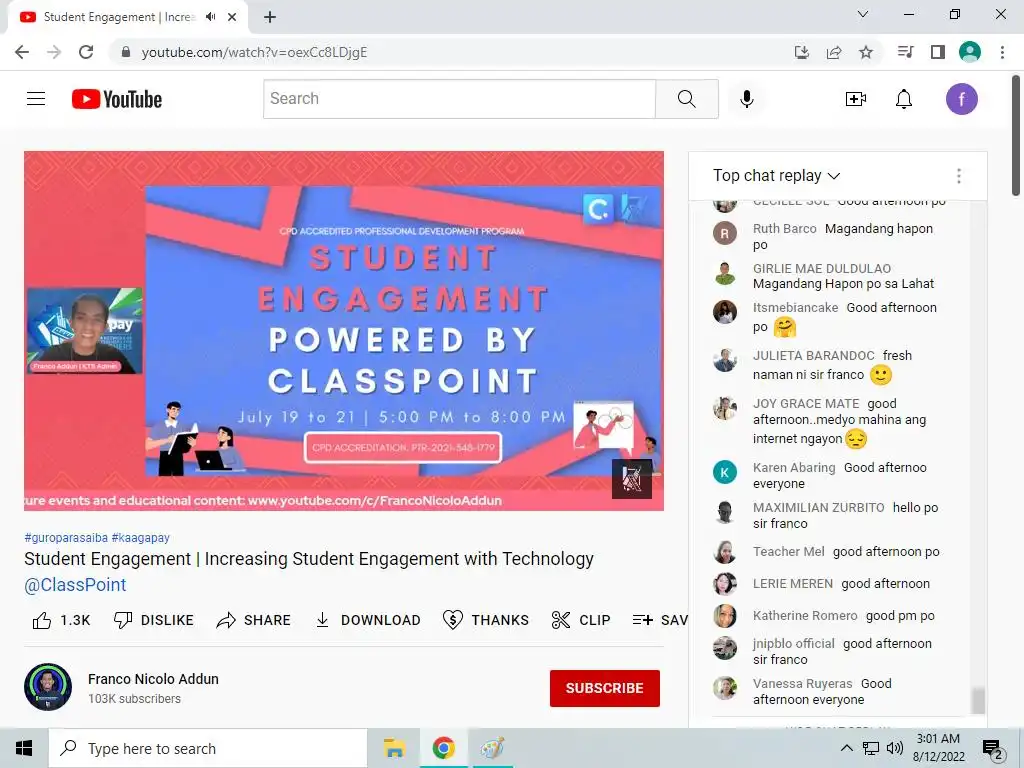The width and height of the screenshot is (1024, 768).
Task: Click the DISLIKE button
Action: [x=153, y=620]
